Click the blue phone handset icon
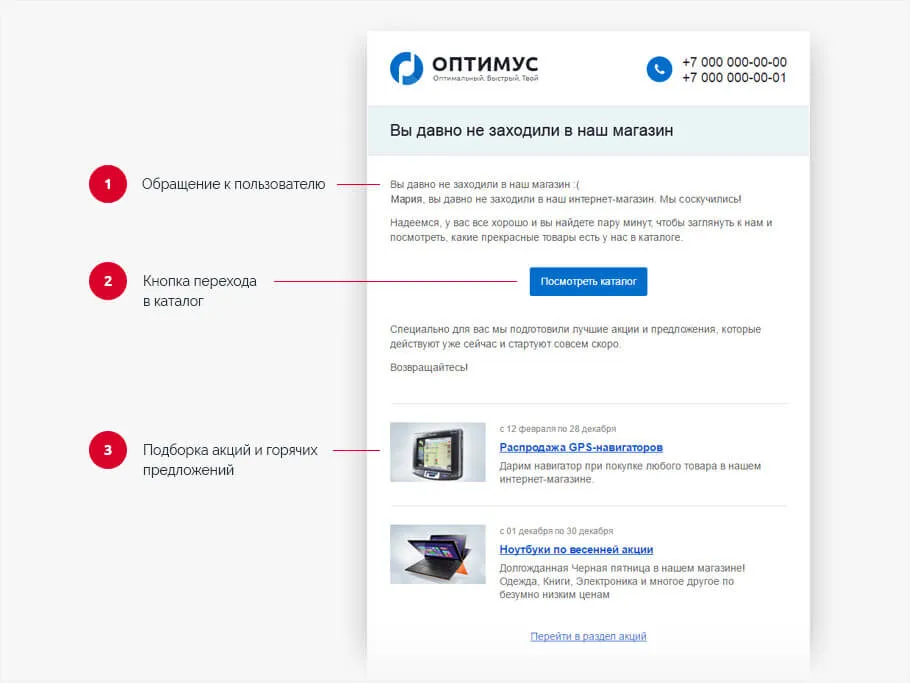This screenshot has height=683, width=910. click(x=659, y=69)
